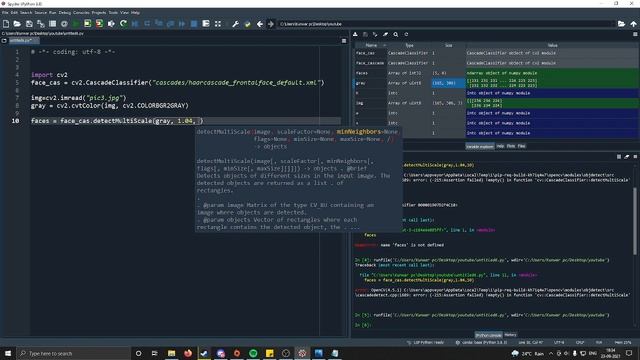
Task: Go back with the left arrow
Action: [x=260, y=24]
